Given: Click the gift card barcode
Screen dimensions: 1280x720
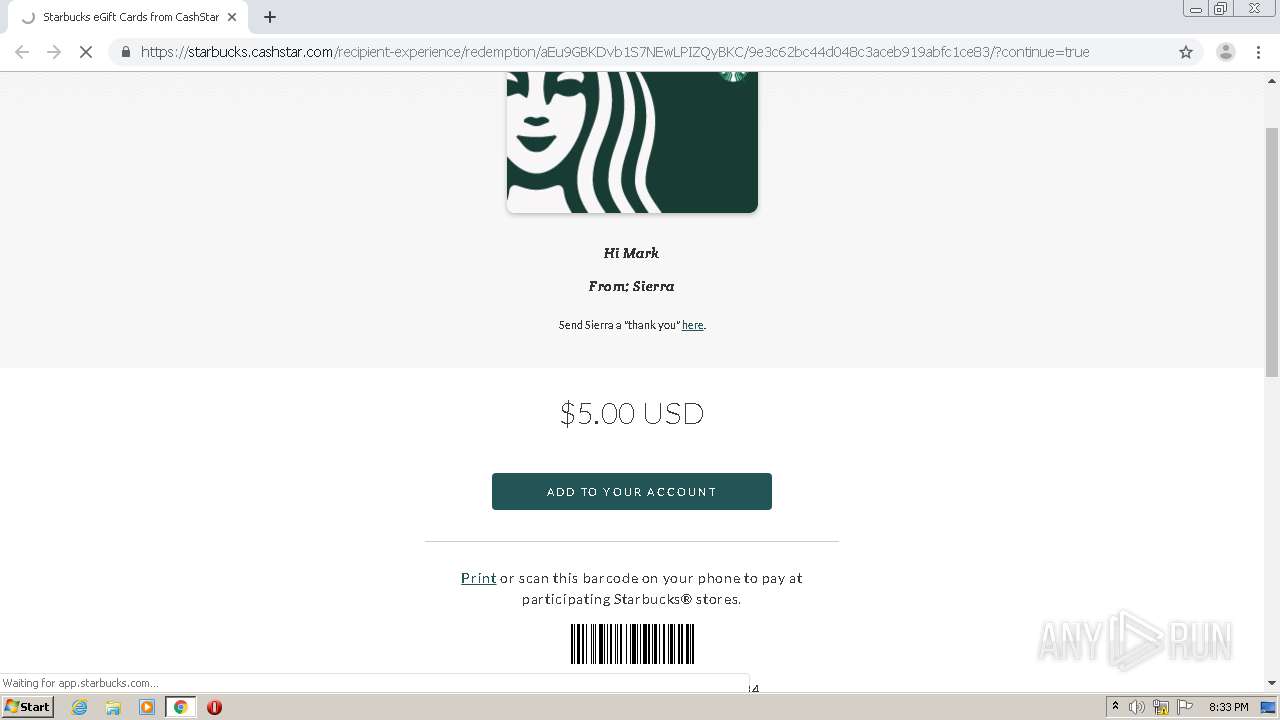Looking at the screenshot, I should pos(632,644).
